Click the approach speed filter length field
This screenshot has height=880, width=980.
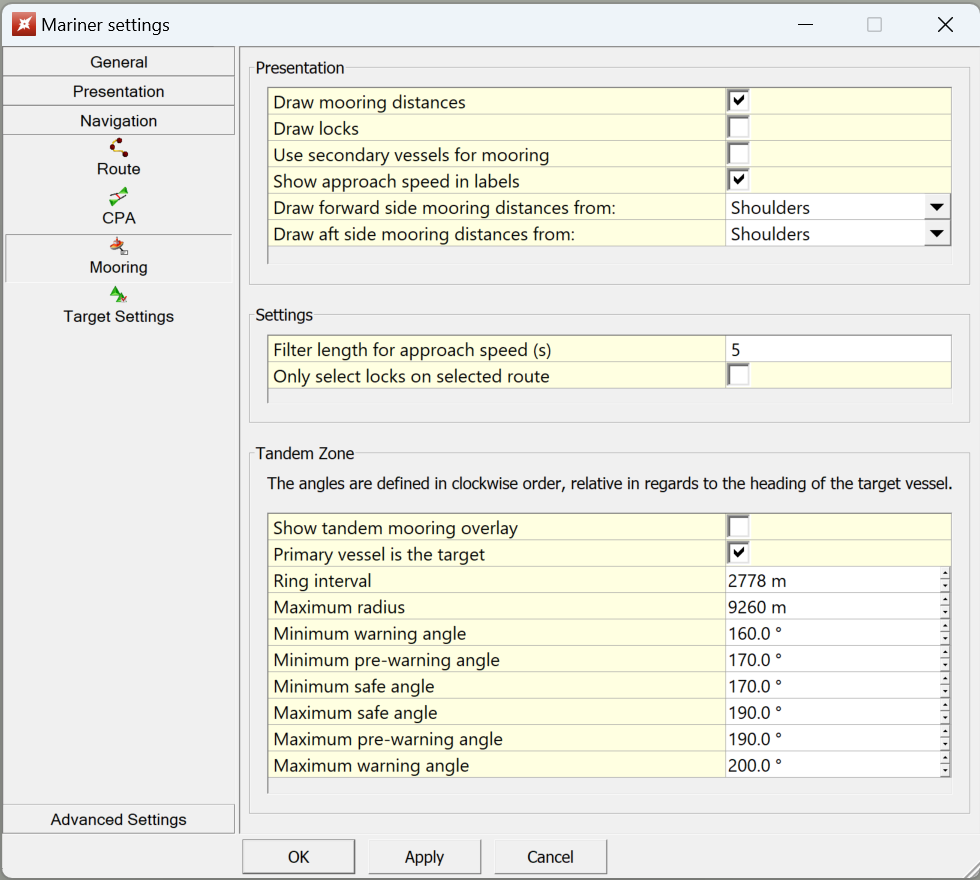837,350
